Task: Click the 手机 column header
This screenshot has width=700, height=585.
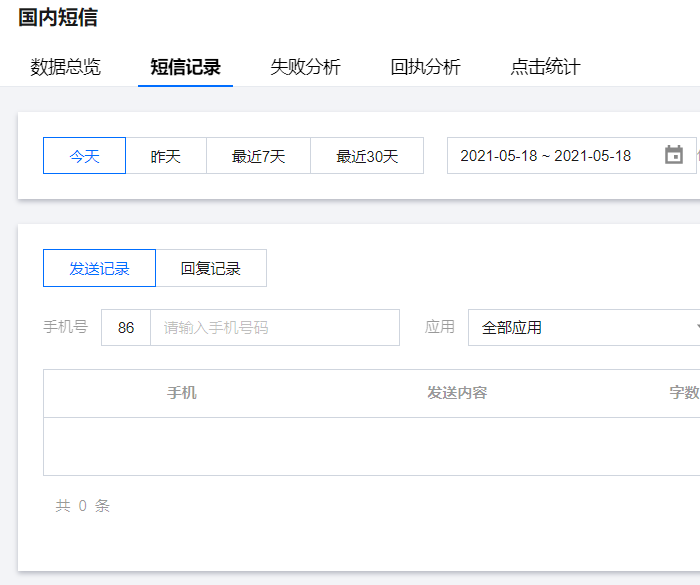Action: point(181,393)
